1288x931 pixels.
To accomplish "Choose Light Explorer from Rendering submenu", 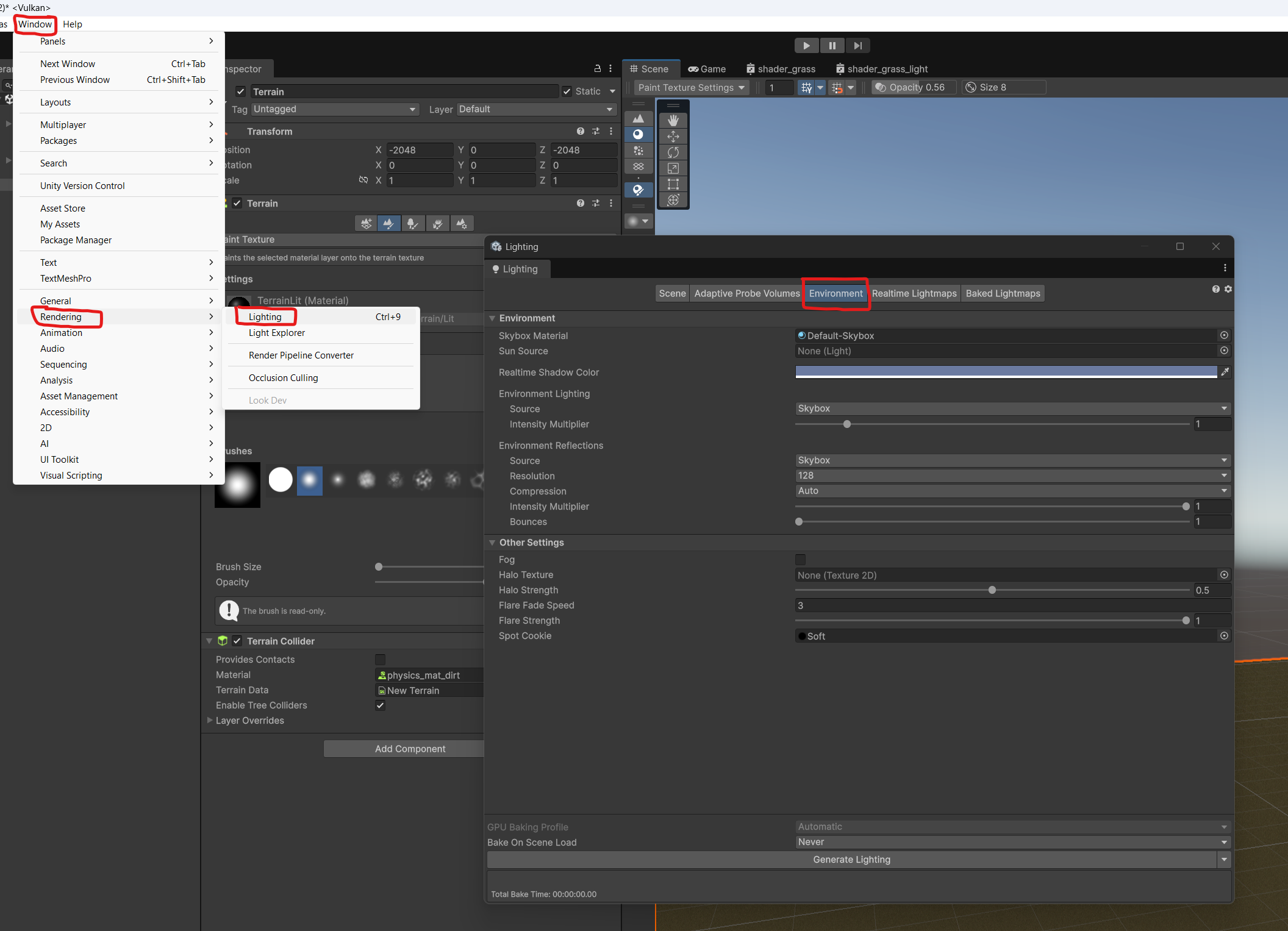I will coord(277,333).
